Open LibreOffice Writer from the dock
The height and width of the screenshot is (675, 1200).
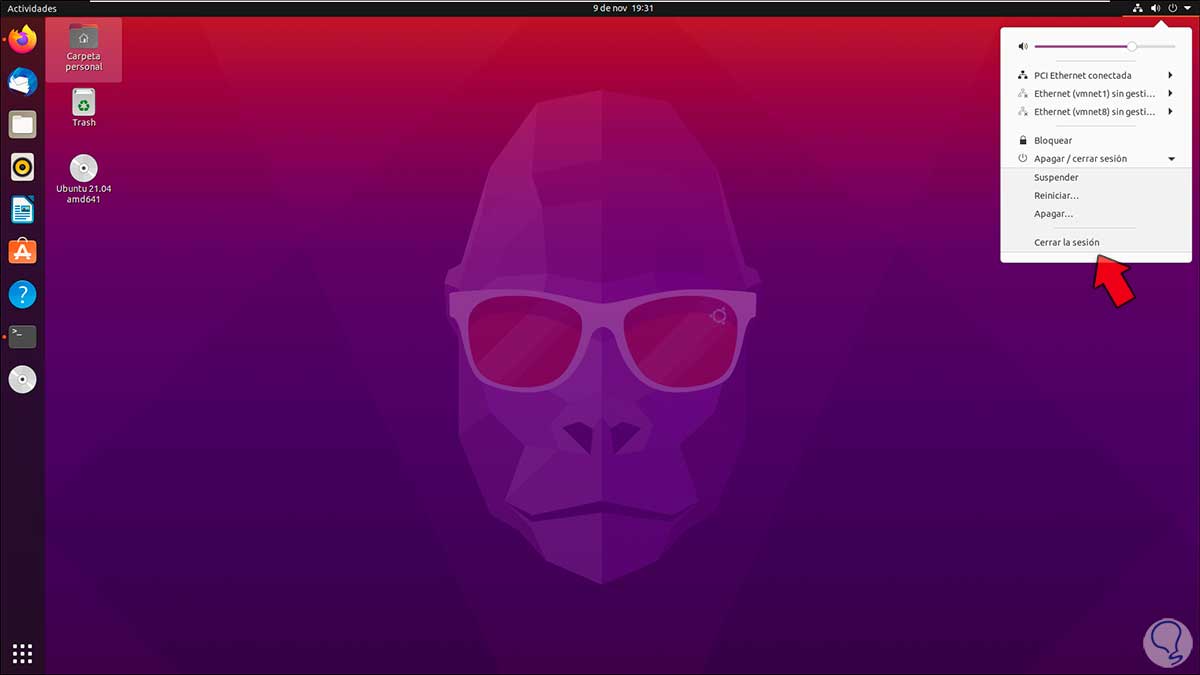click(x=22, y=210)
